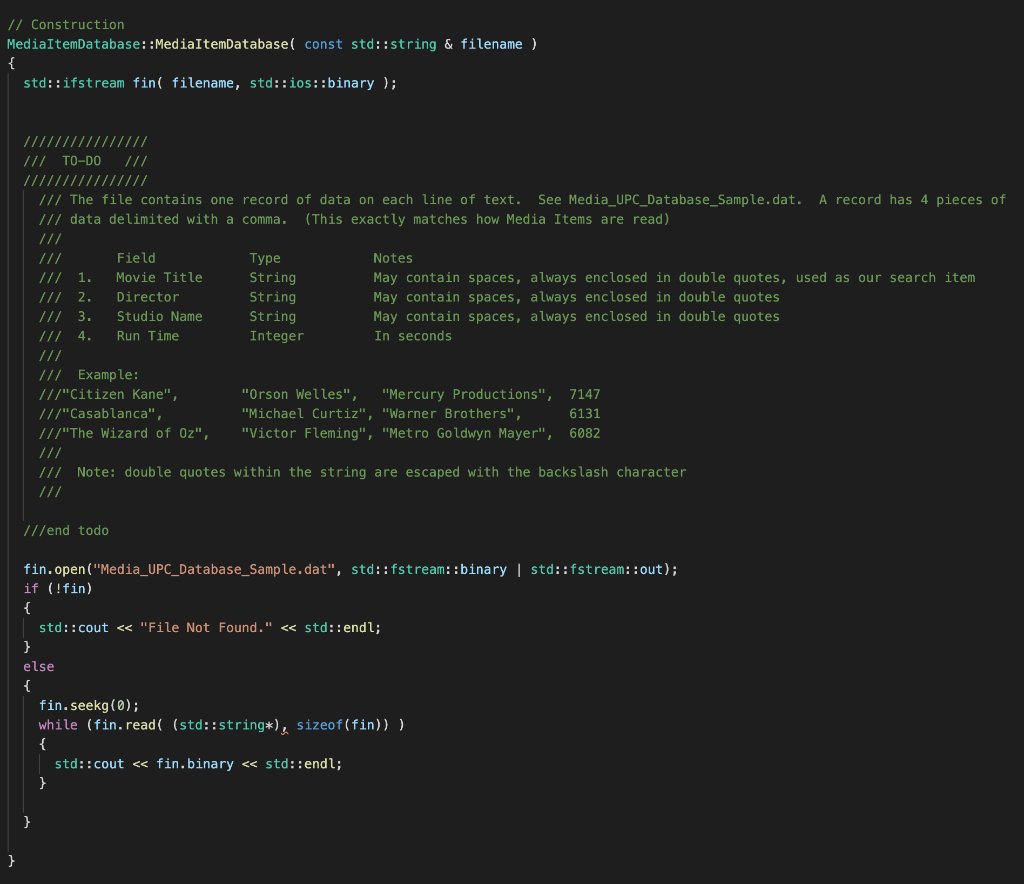Place cursor on the Citizen Kane example comment
The width and height of the screenshot is (1024, 884).
click(x=120, y=394)
